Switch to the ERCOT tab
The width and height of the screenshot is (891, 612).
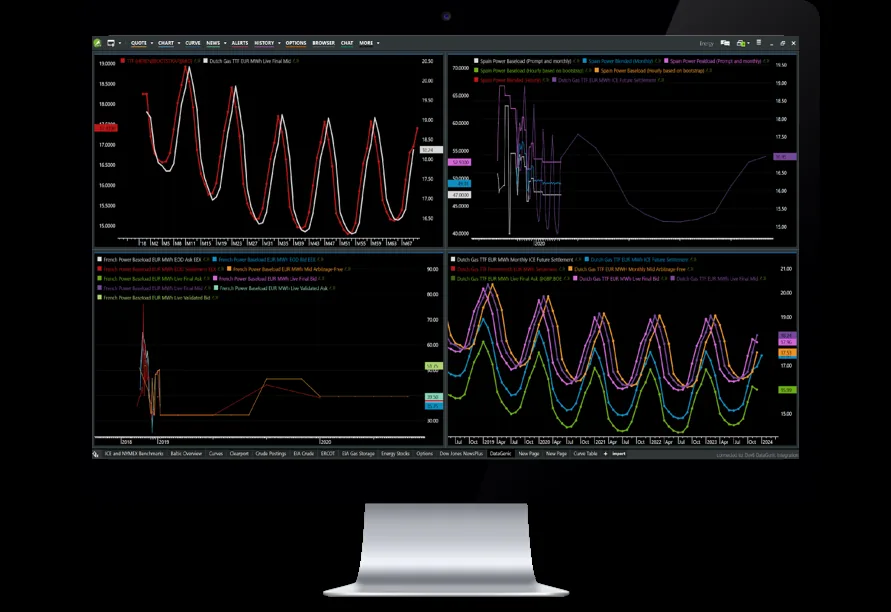328,453
